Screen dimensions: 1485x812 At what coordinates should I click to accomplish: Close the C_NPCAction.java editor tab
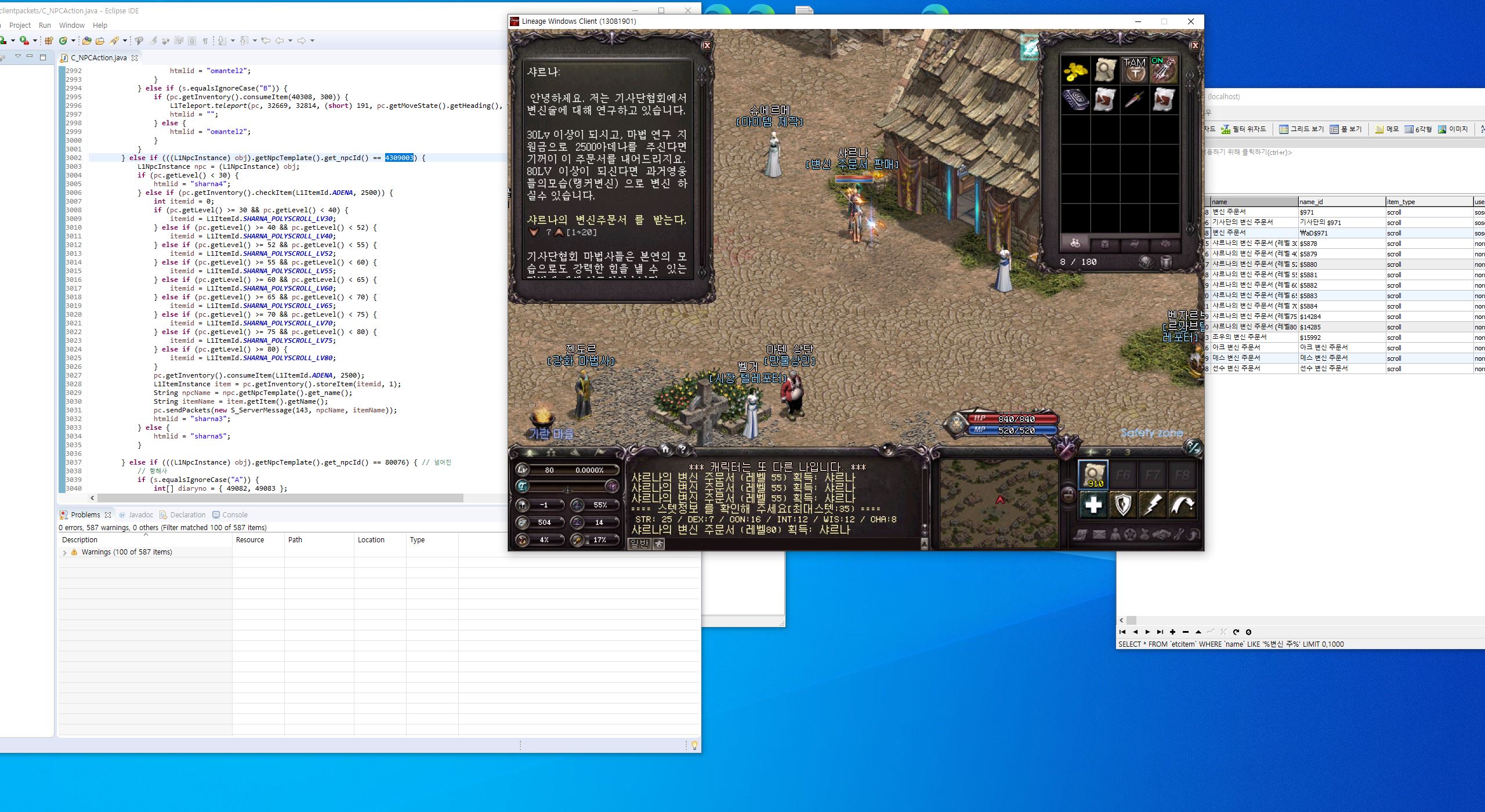135,58
